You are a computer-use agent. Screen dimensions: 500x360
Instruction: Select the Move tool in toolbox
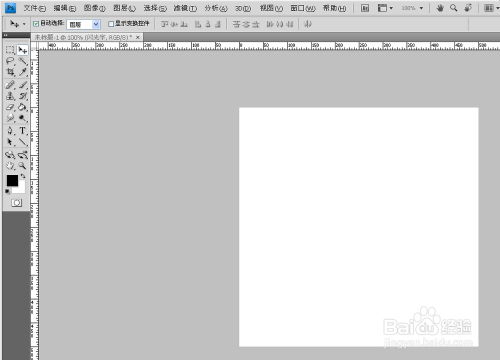coord(23,50)
